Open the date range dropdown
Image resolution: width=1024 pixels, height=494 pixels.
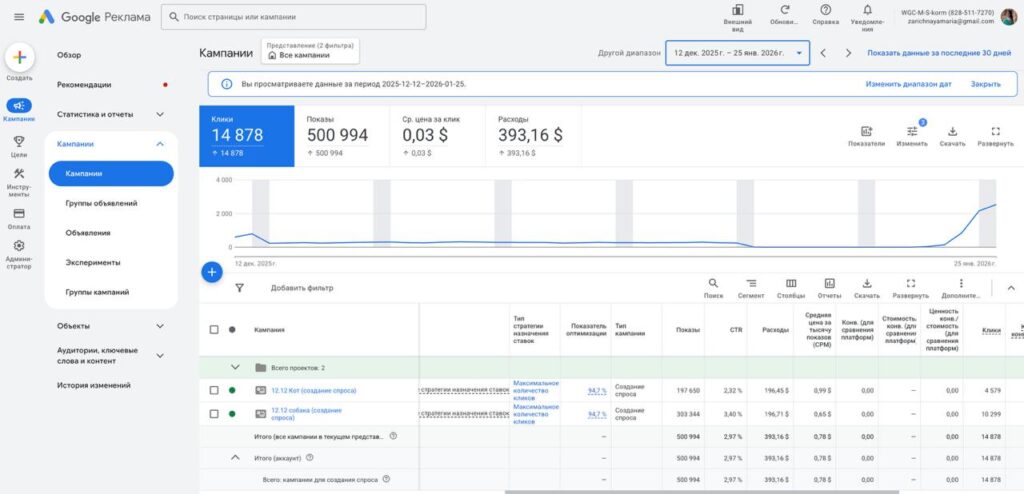(737, 53)
